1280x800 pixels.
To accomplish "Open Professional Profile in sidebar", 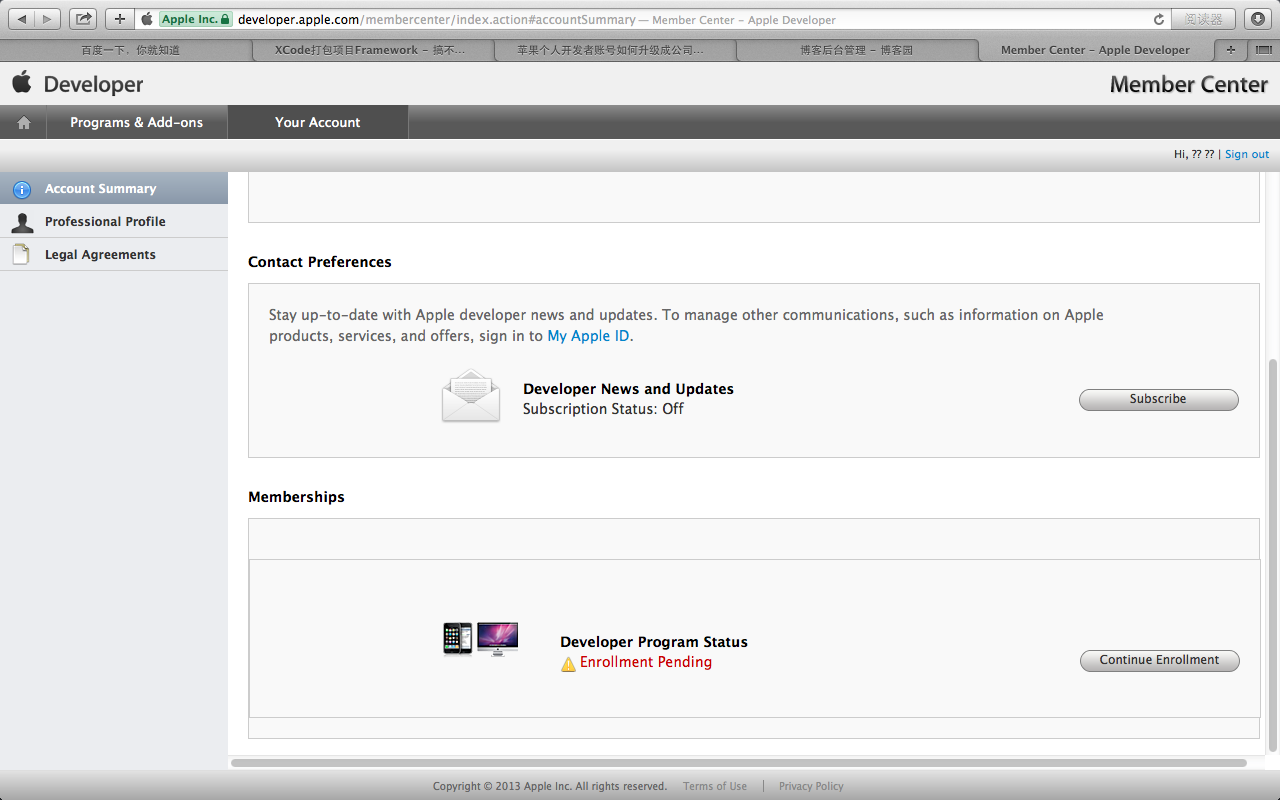I will [x=114, y=221].
